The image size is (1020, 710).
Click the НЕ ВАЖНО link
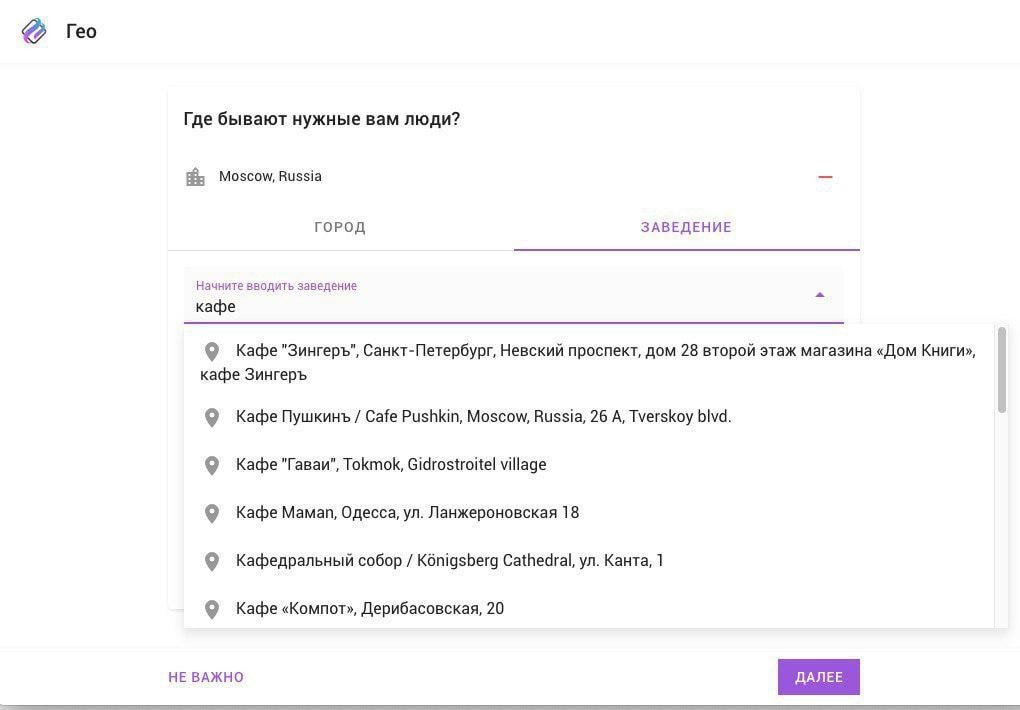click(206, 677)
